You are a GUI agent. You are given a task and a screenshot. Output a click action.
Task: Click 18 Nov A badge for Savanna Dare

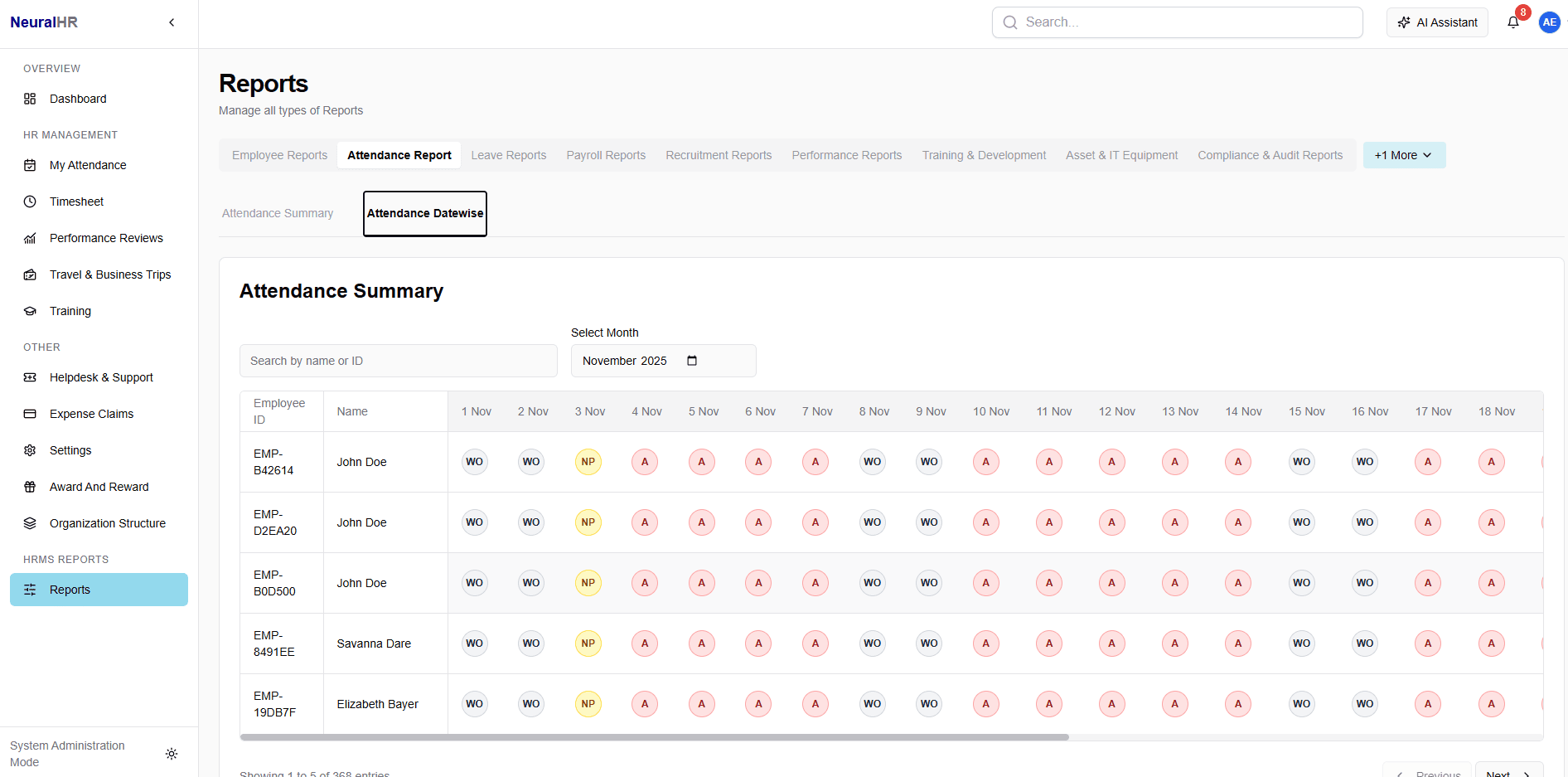1492,643
